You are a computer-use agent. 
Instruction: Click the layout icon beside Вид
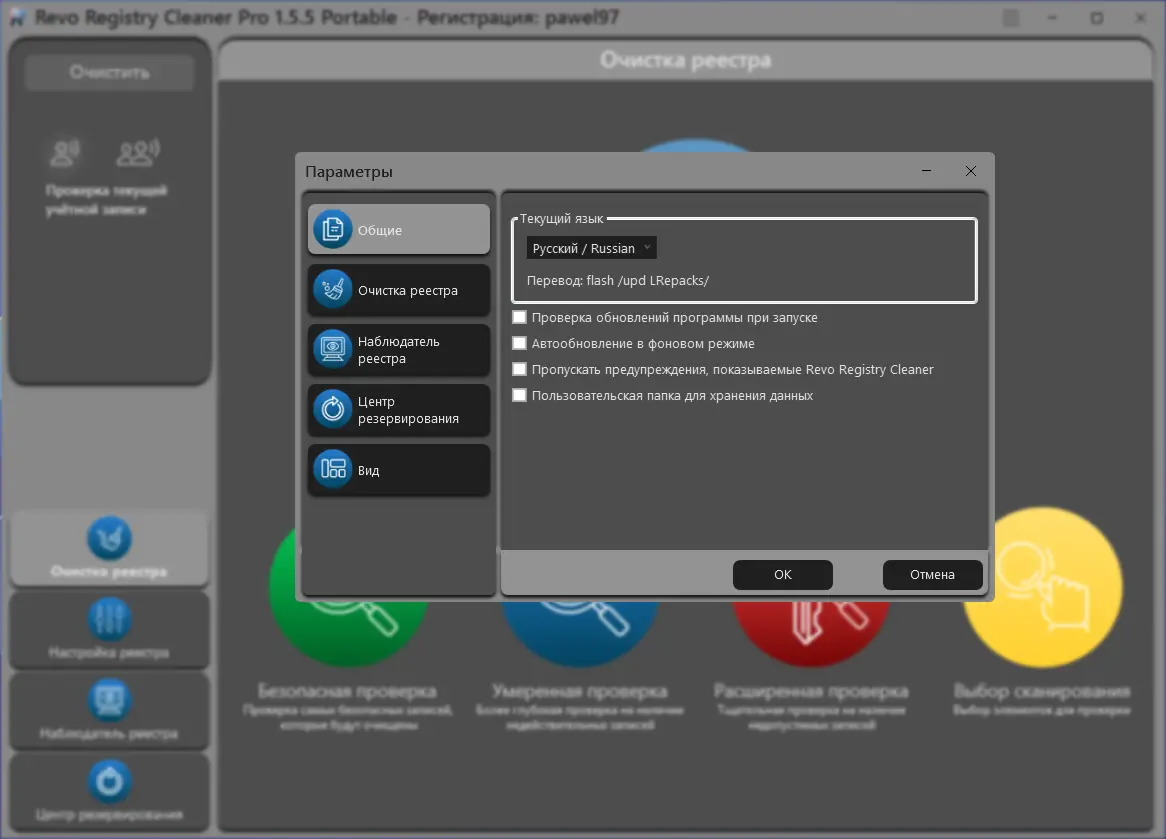332,469
